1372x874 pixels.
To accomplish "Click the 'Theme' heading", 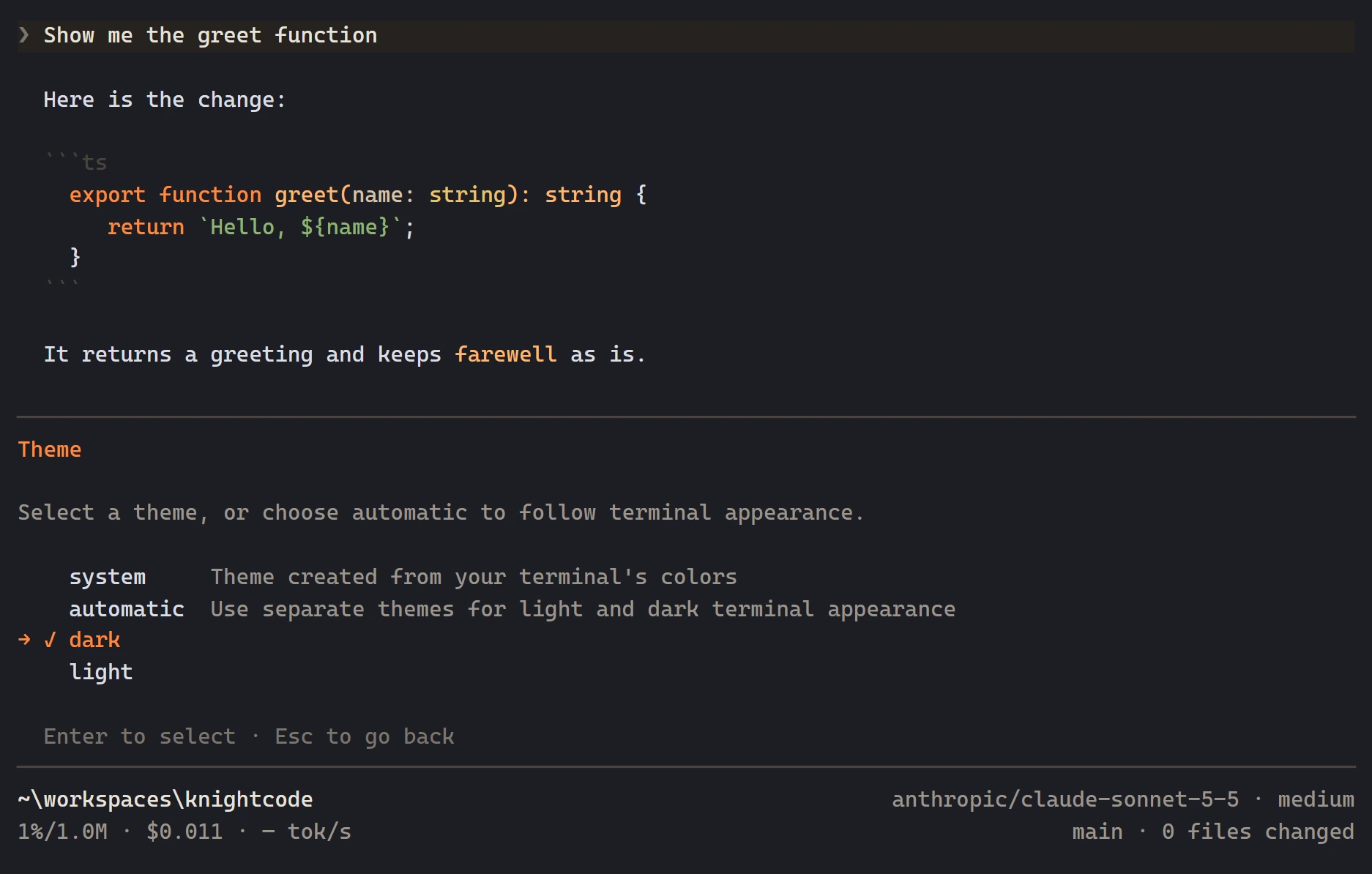I will (x=50, y=449).
